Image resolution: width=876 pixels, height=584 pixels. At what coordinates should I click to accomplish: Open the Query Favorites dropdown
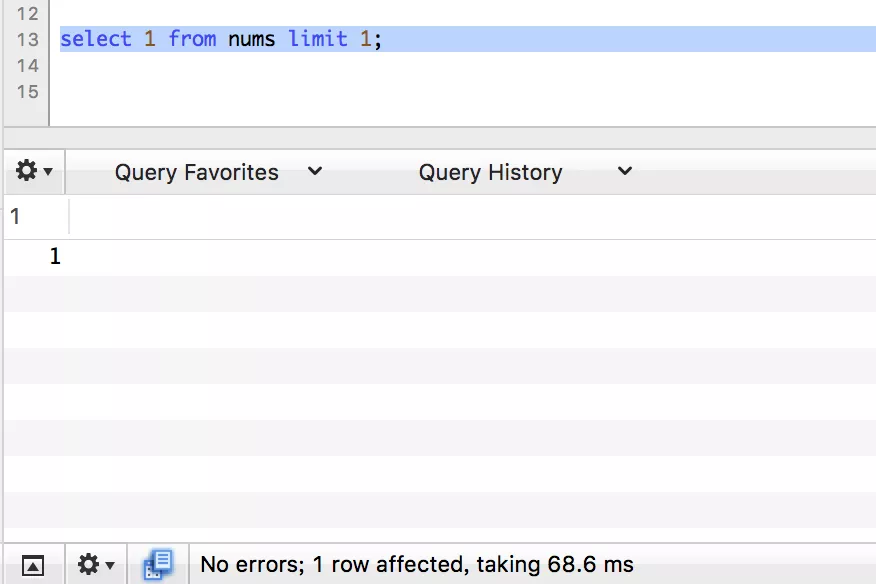tap(218, 172)
